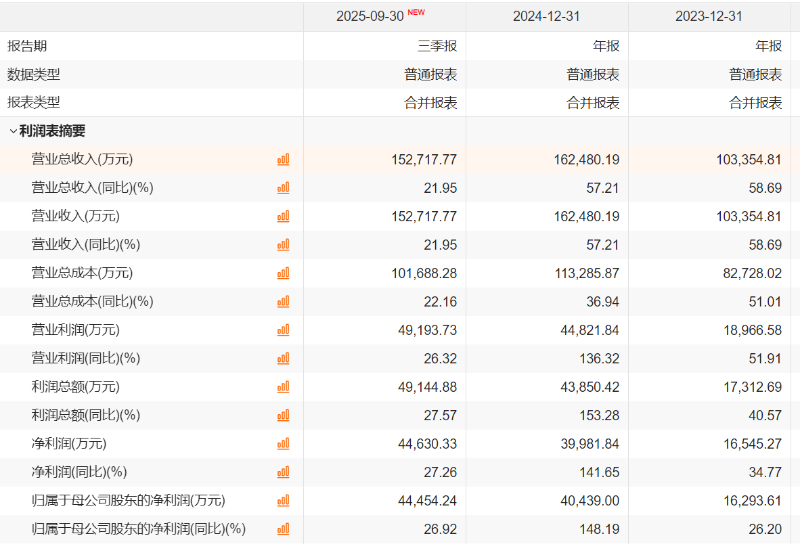
Task: Select the 16,293.61 parent net profit value
Action: (x=753, y=501)
